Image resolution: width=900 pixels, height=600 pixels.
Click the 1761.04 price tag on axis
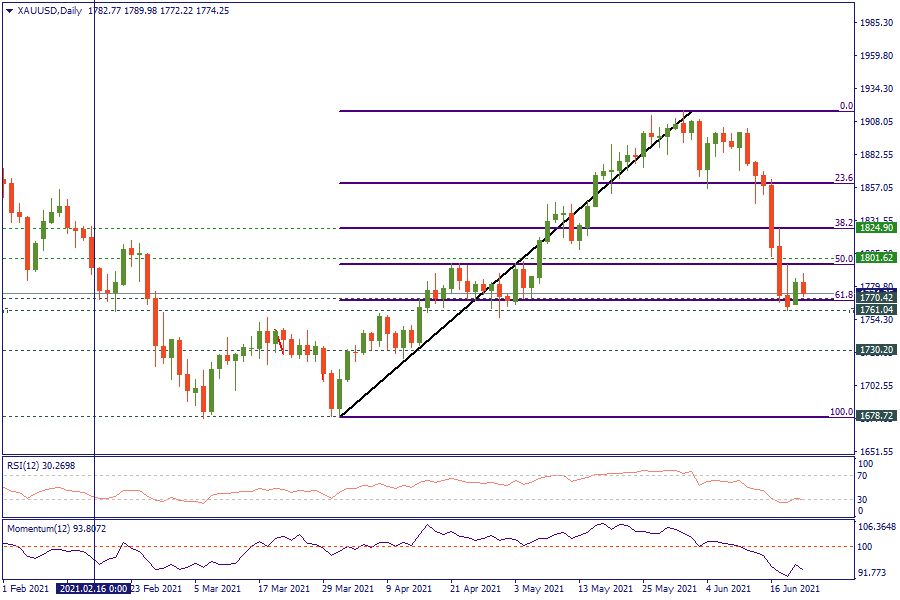click(875, 310)
